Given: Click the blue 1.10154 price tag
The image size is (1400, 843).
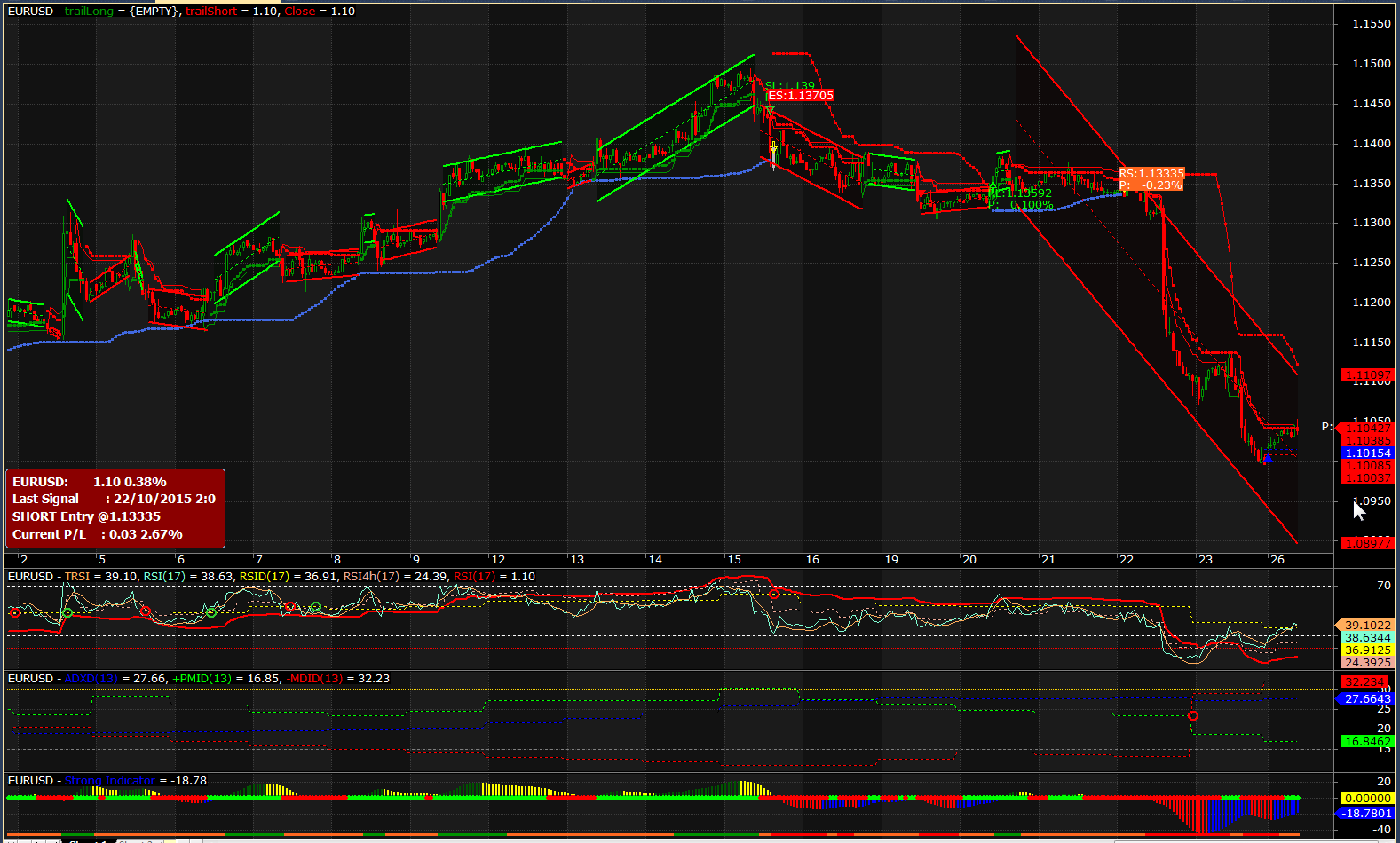Looking at the screenshot, I should pos(1367,453).
